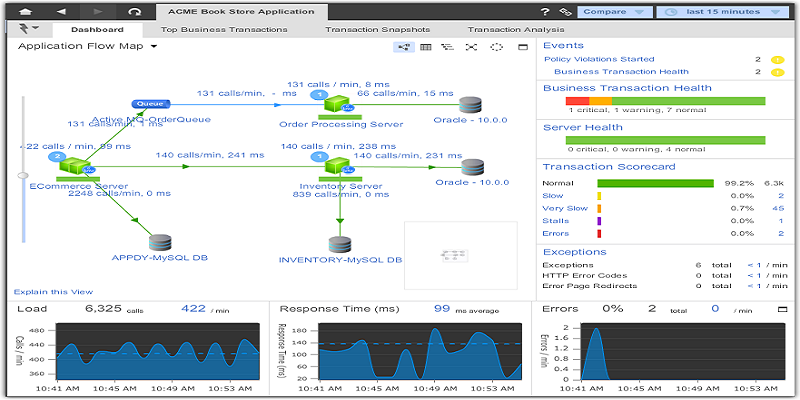Click Oracle database icon beside Order Processing

[x=470, y=105]
